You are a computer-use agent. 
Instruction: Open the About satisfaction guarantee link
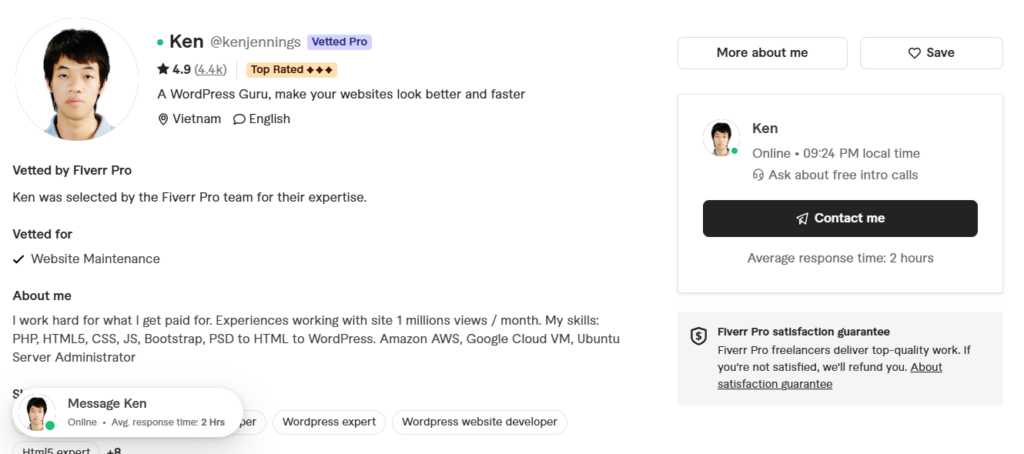[829, 376]
